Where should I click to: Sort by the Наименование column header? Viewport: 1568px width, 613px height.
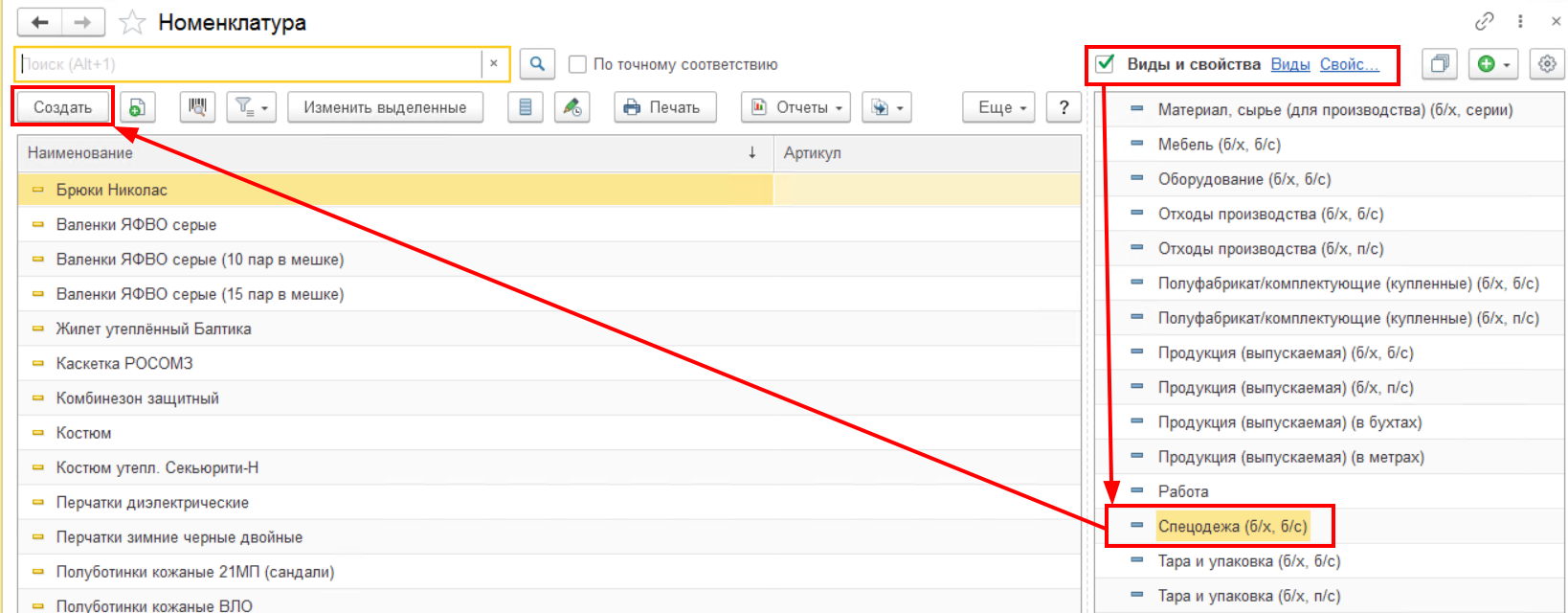pyautogui.click(x=395, y=152)
